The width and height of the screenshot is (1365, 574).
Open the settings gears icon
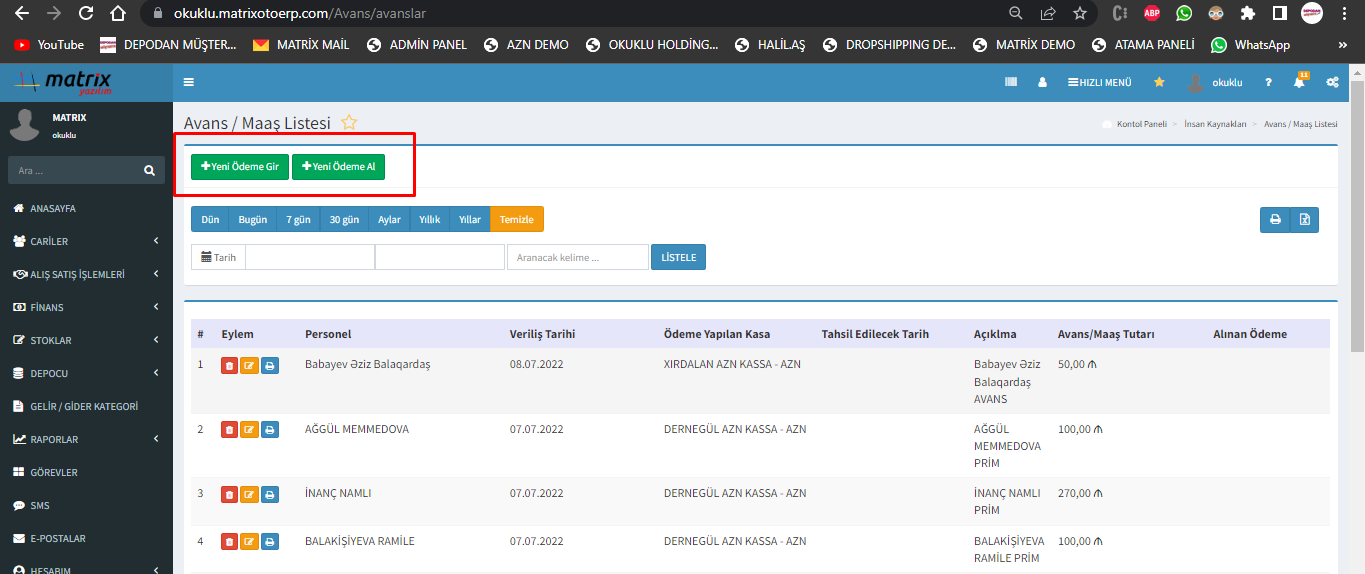tap(1332, 83)
